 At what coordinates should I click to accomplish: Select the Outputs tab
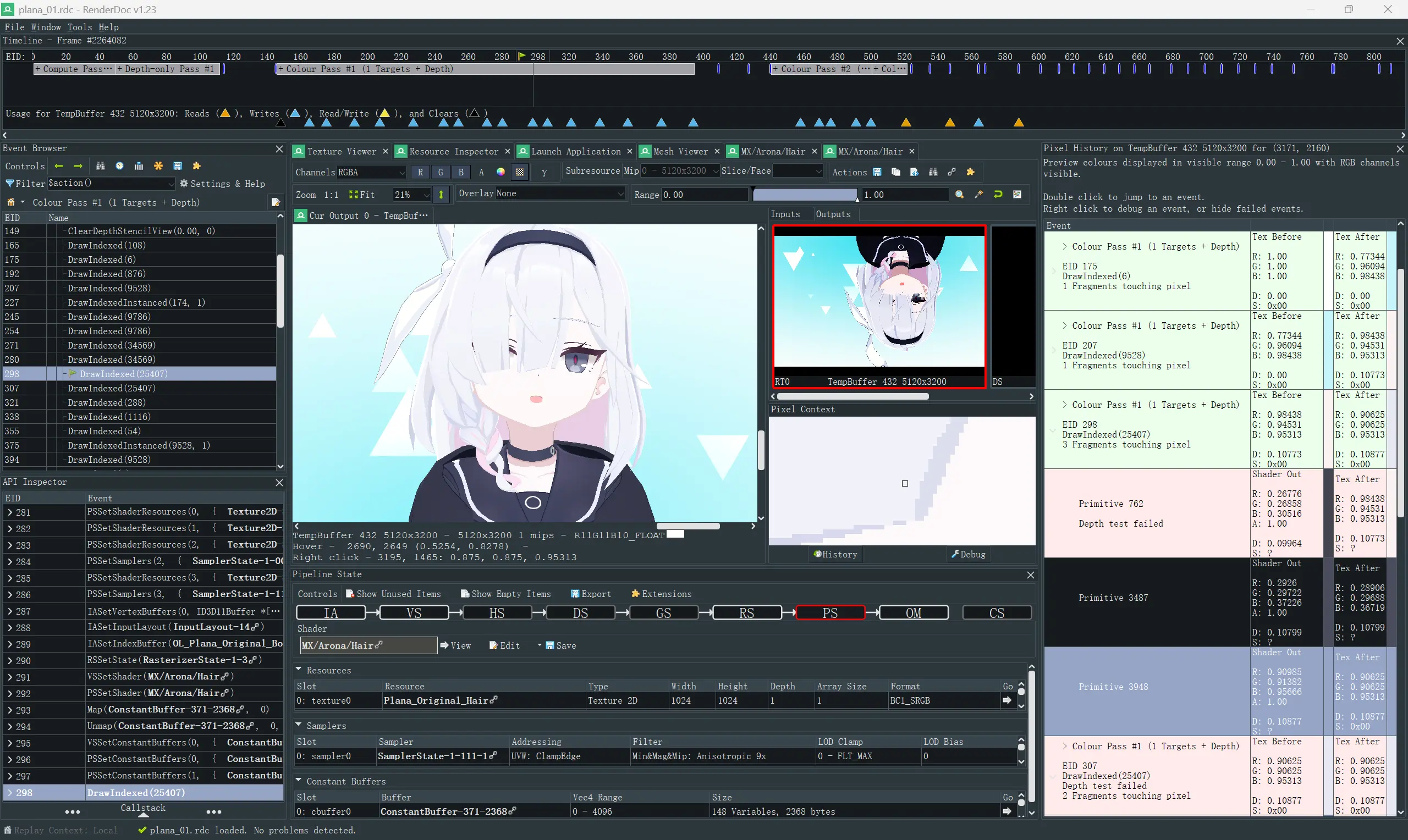pyautogui.click(x=833, y=214)
